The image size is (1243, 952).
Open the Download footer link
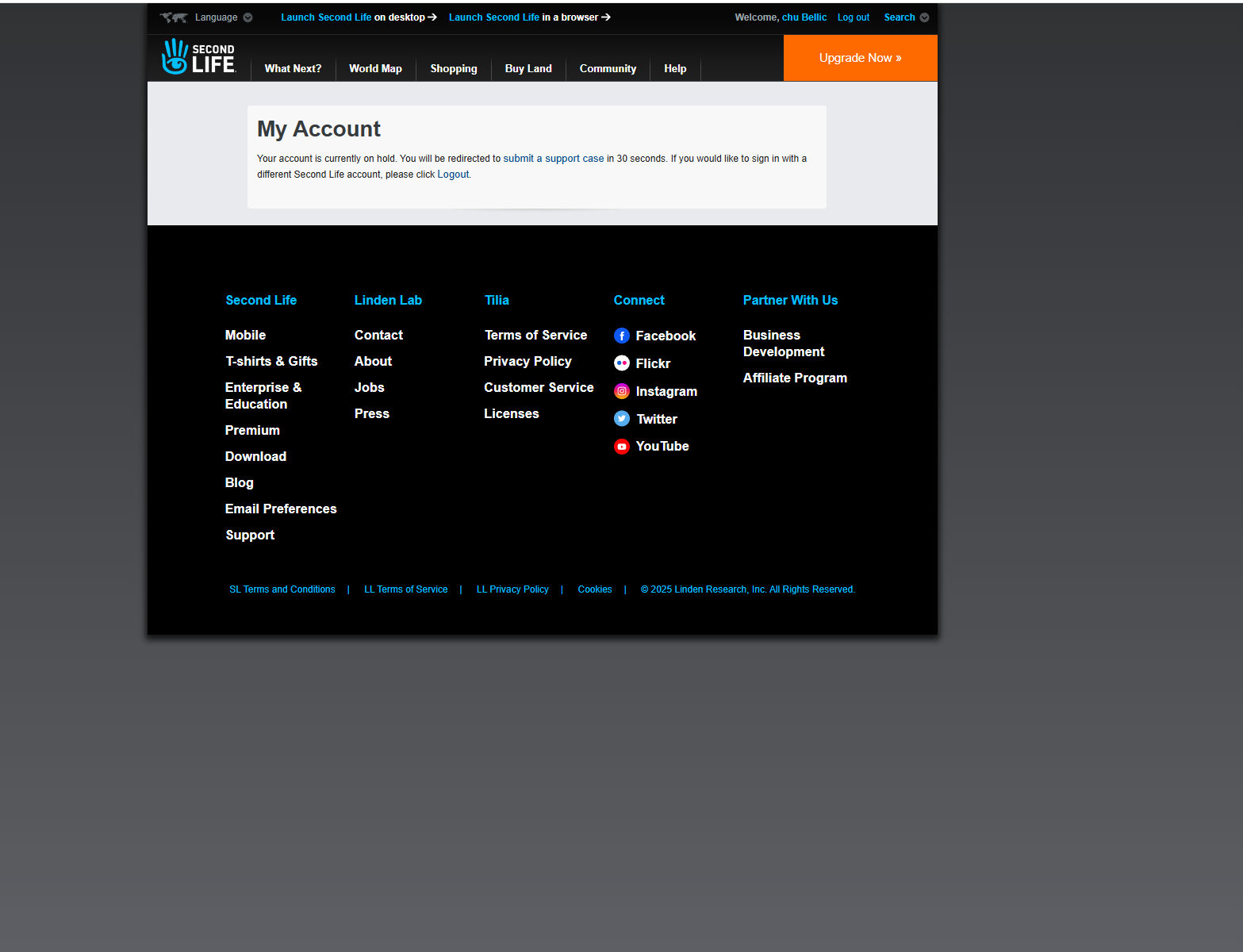tap(255, 457)
